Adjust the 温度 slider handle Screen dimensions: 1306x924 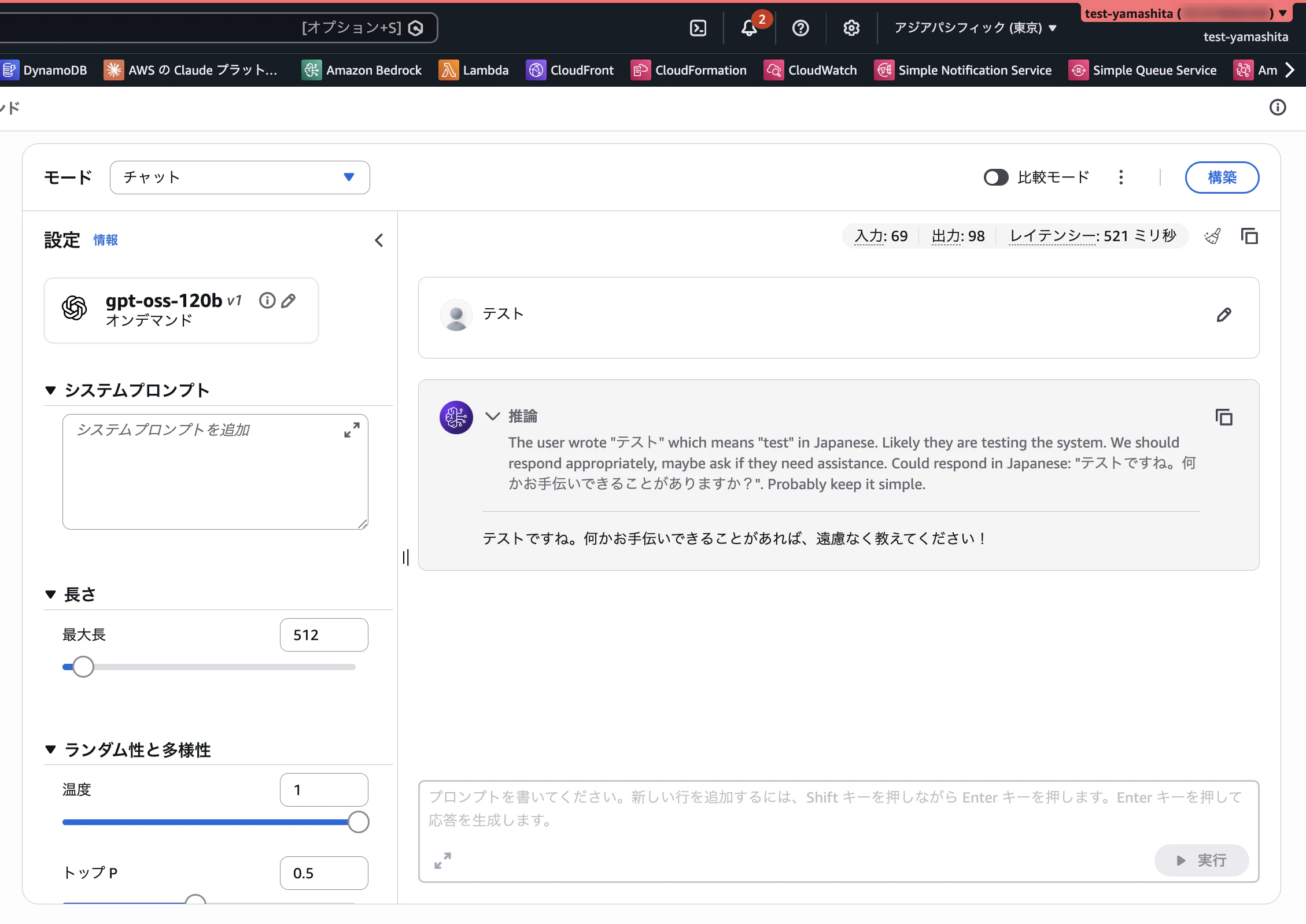pyautogui.click(x=358, y=822)
